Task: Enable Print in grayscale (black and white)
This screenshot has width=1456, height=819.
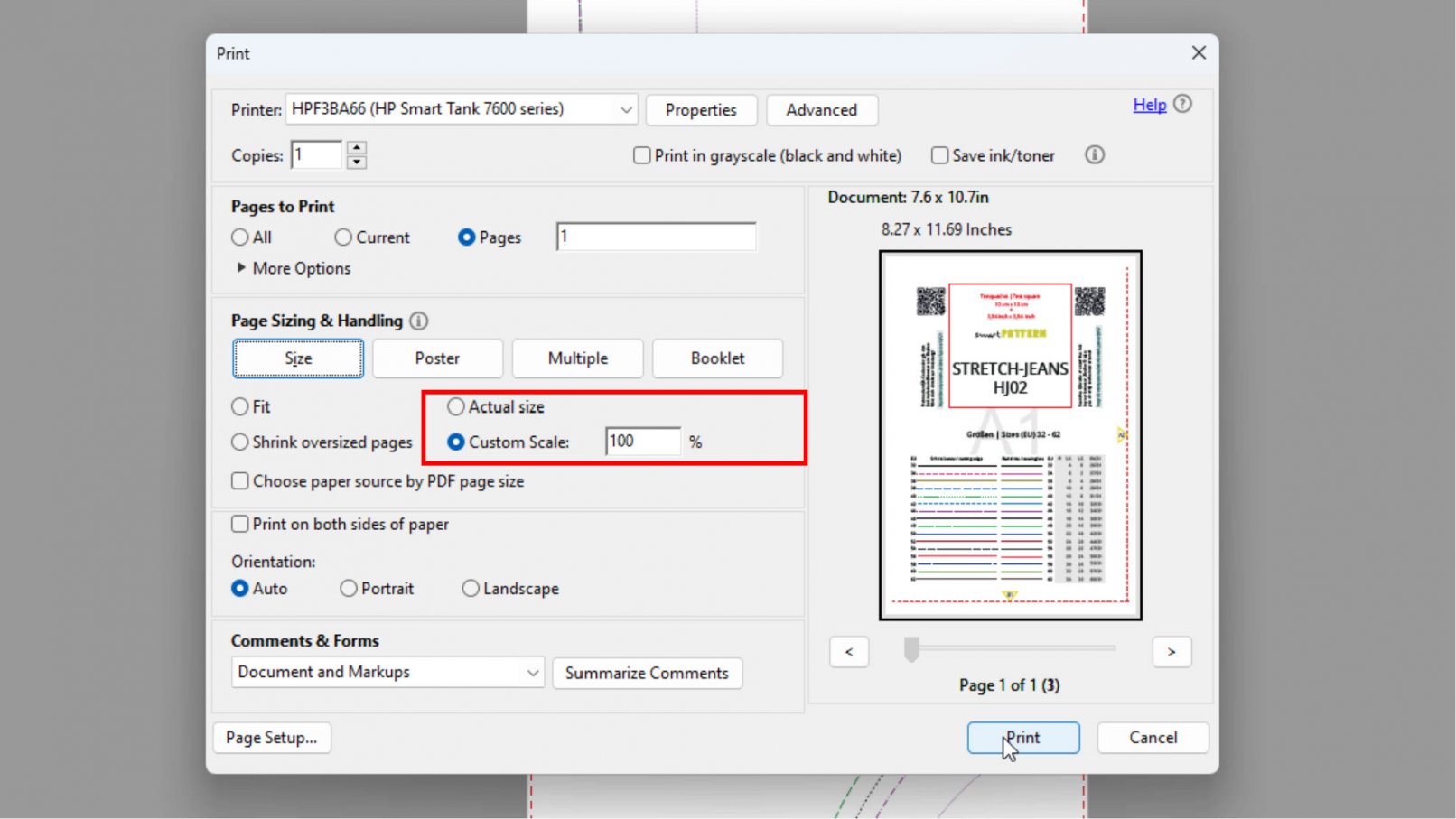Action: pos(641,155)
